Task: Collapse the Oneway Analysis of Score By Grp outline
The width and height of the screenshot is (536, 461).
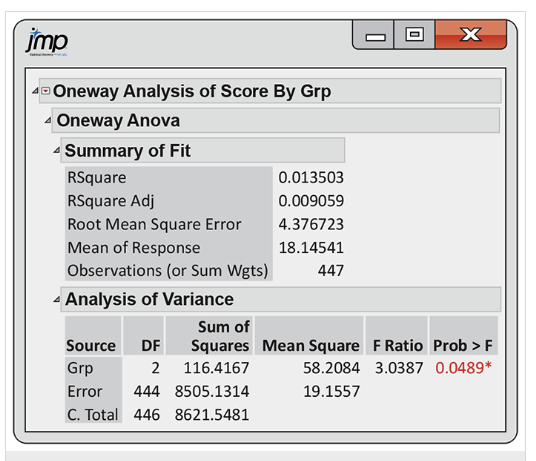Action: coord(35,91)
